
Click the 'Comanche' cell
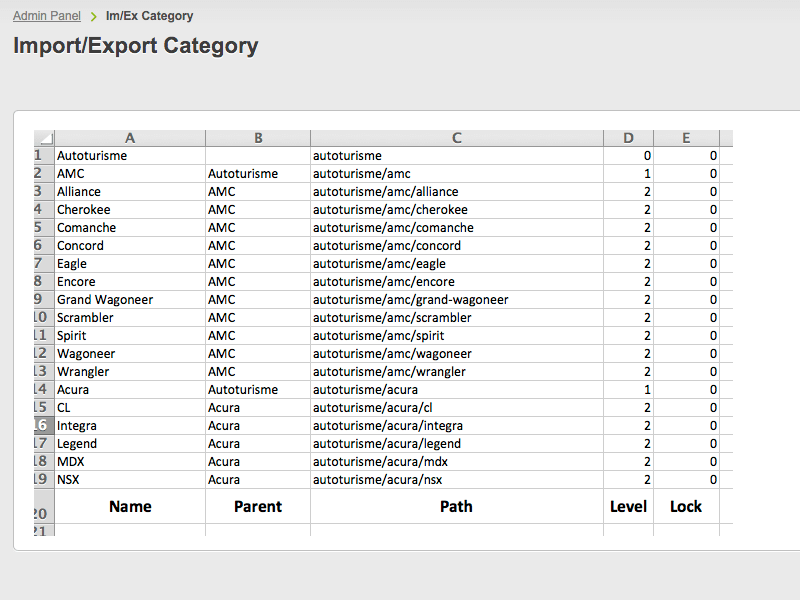point(130,228)
